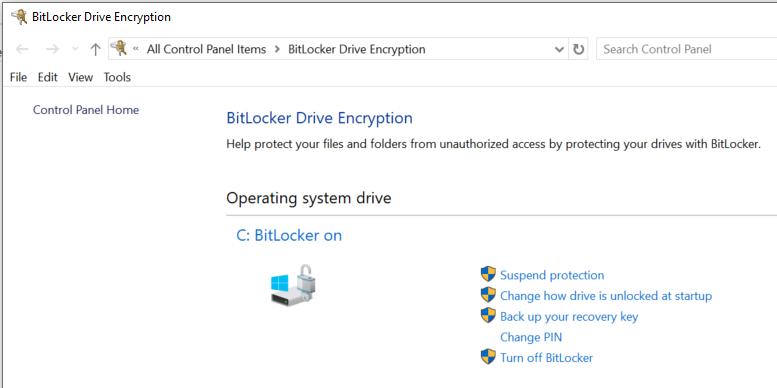Screen dimensions: 777x388
Task: Click the Back navigation arrow
Action: pyautogui.click(x=22, y=49)
